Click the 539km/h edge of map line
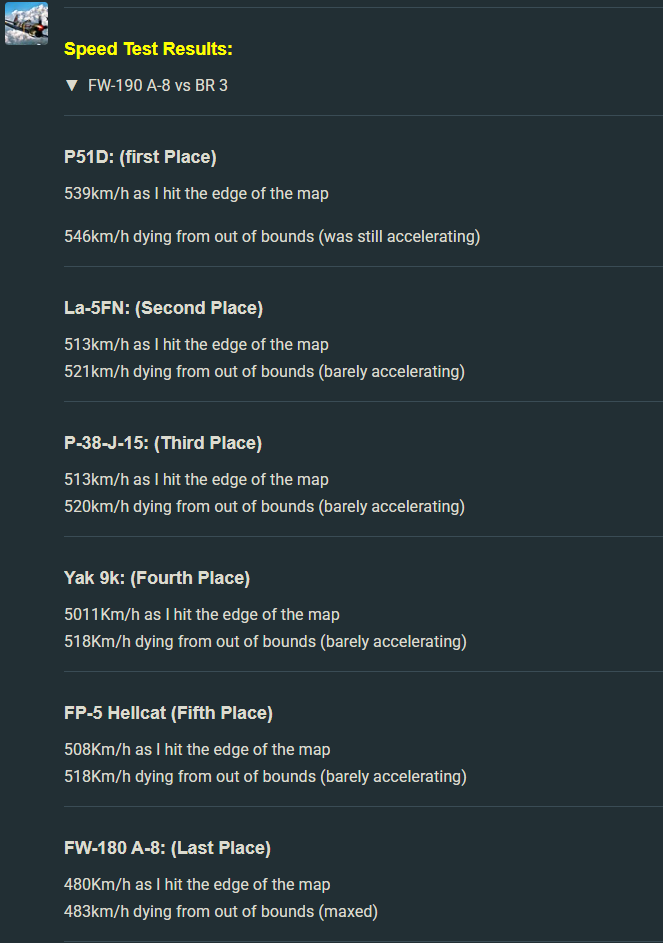 pos(196,194)
